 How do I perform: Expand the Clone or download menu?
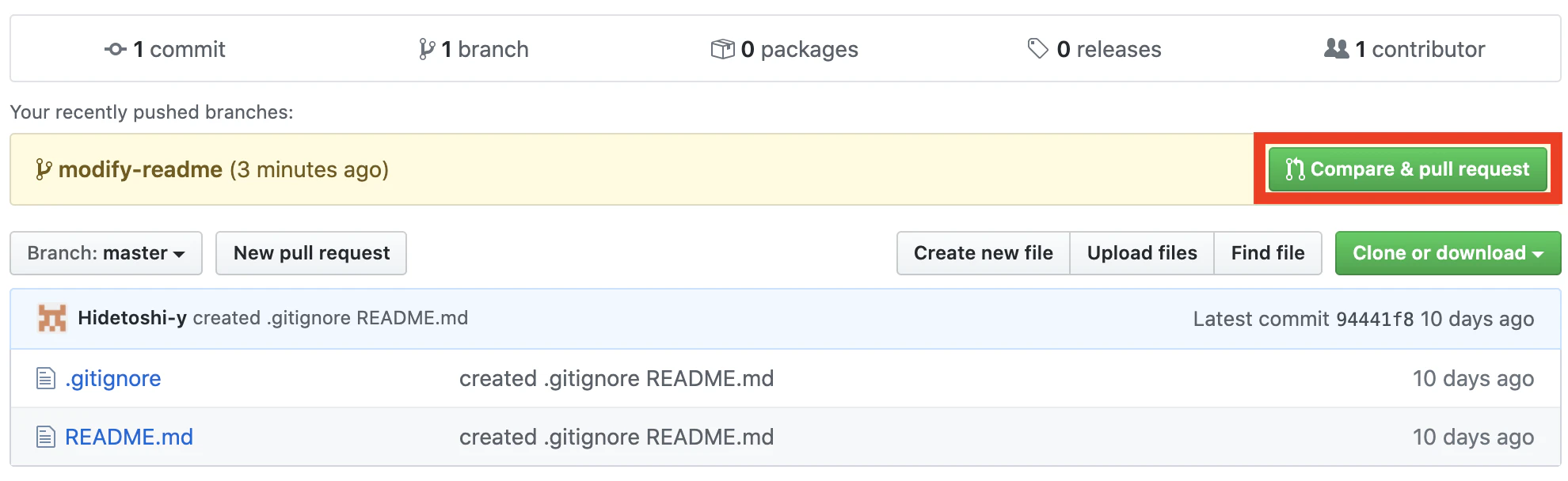(x=1448, y=253)
